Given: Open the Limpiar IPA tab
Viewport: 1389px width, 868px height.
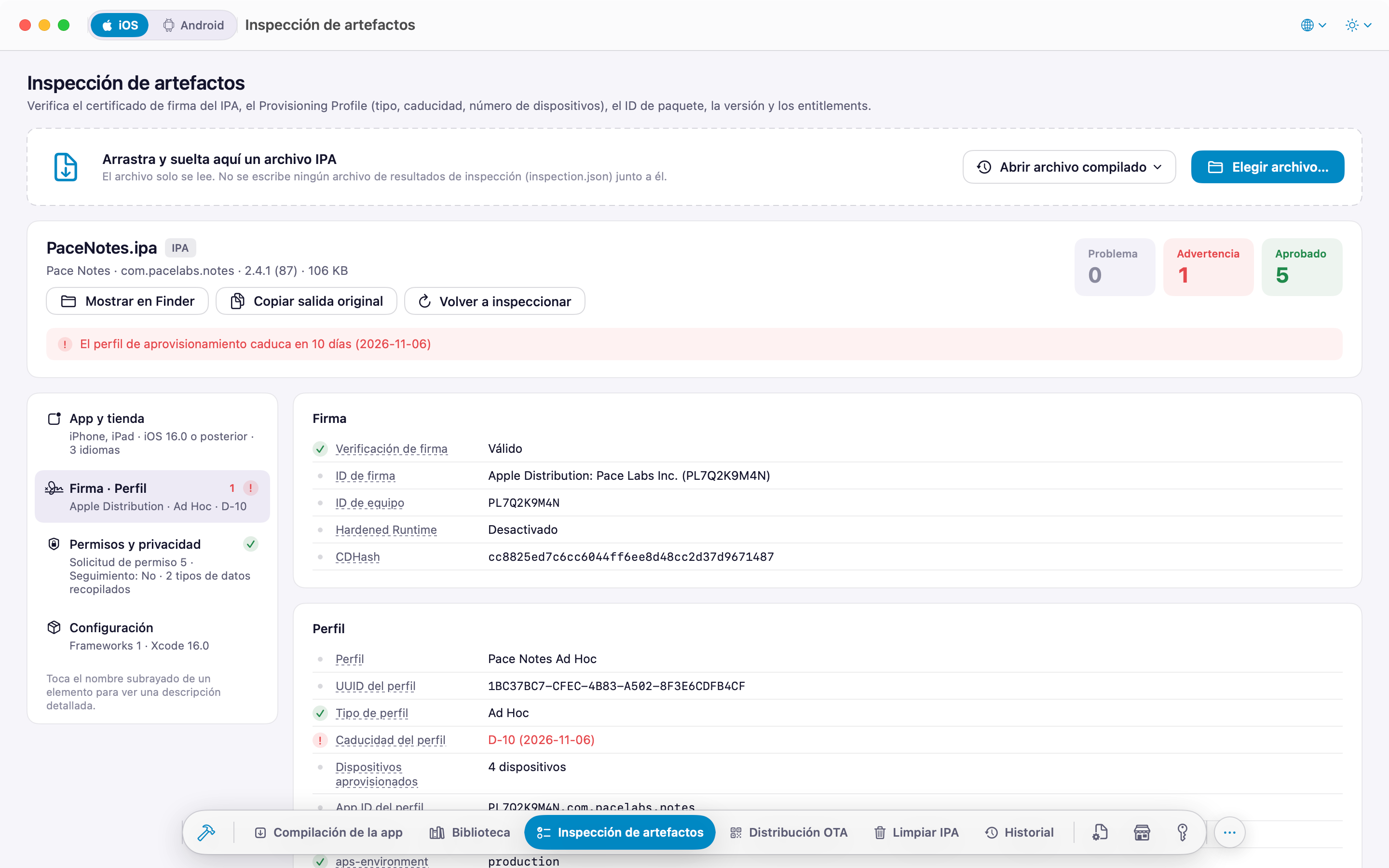Looking at the screenshot, I should [x=916, y=832].
